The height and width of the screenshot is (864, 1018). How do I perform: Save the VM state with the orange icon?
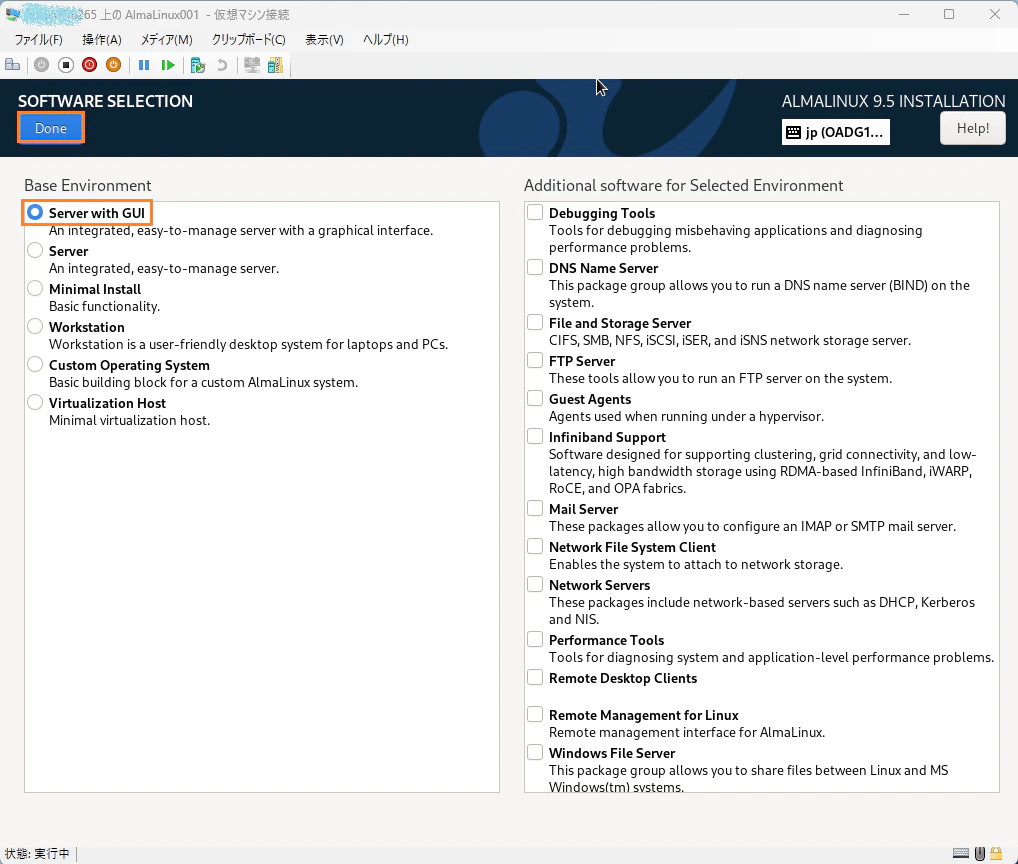[x=114, y=65]
